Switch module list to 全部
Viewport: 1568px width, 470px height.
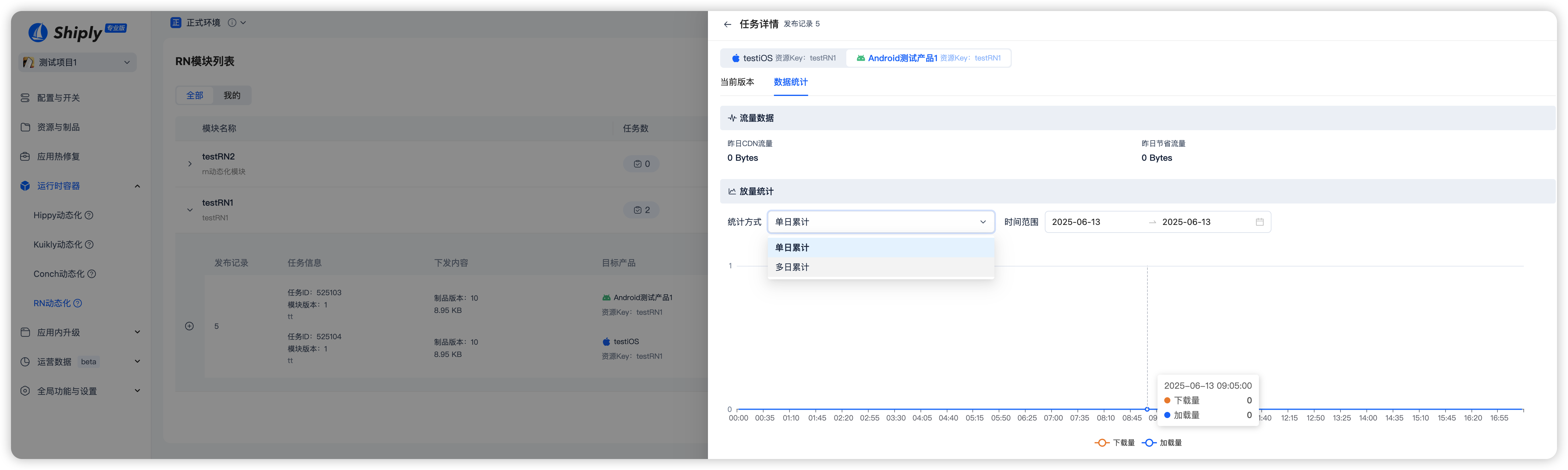195,96
